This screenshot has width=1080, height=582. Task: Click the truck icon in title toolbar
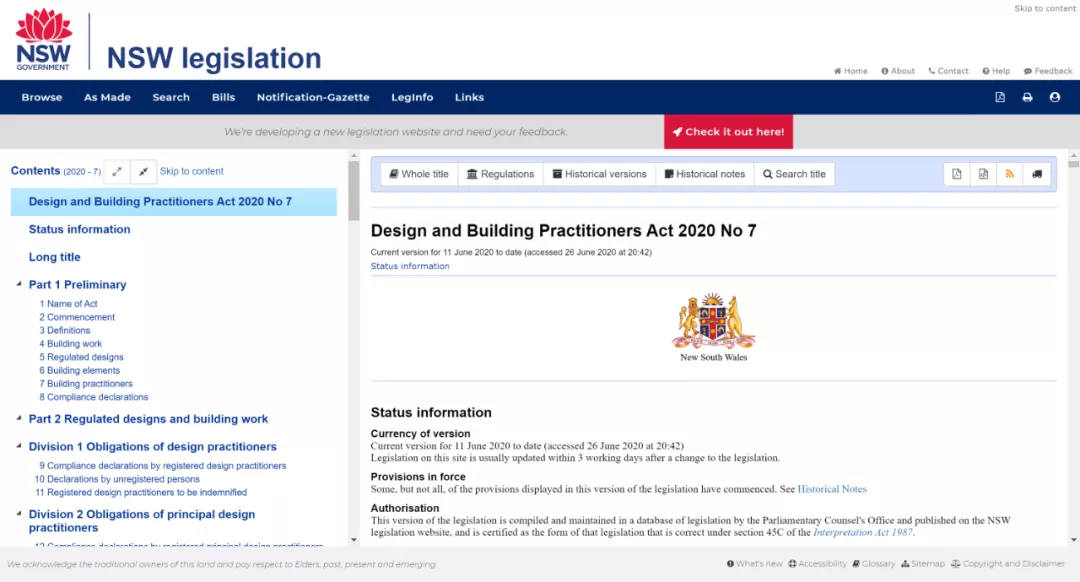(x=1037, y=174)
